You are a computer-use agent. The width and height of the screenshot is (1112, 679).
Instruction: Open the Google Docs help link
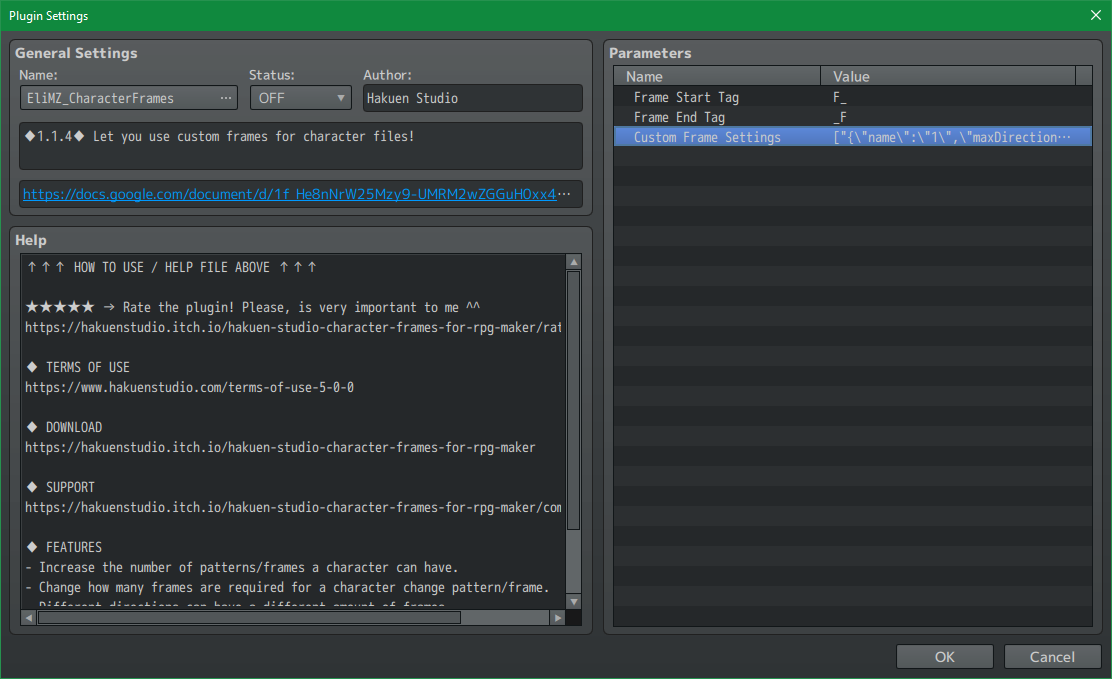[x=289, y=194]
